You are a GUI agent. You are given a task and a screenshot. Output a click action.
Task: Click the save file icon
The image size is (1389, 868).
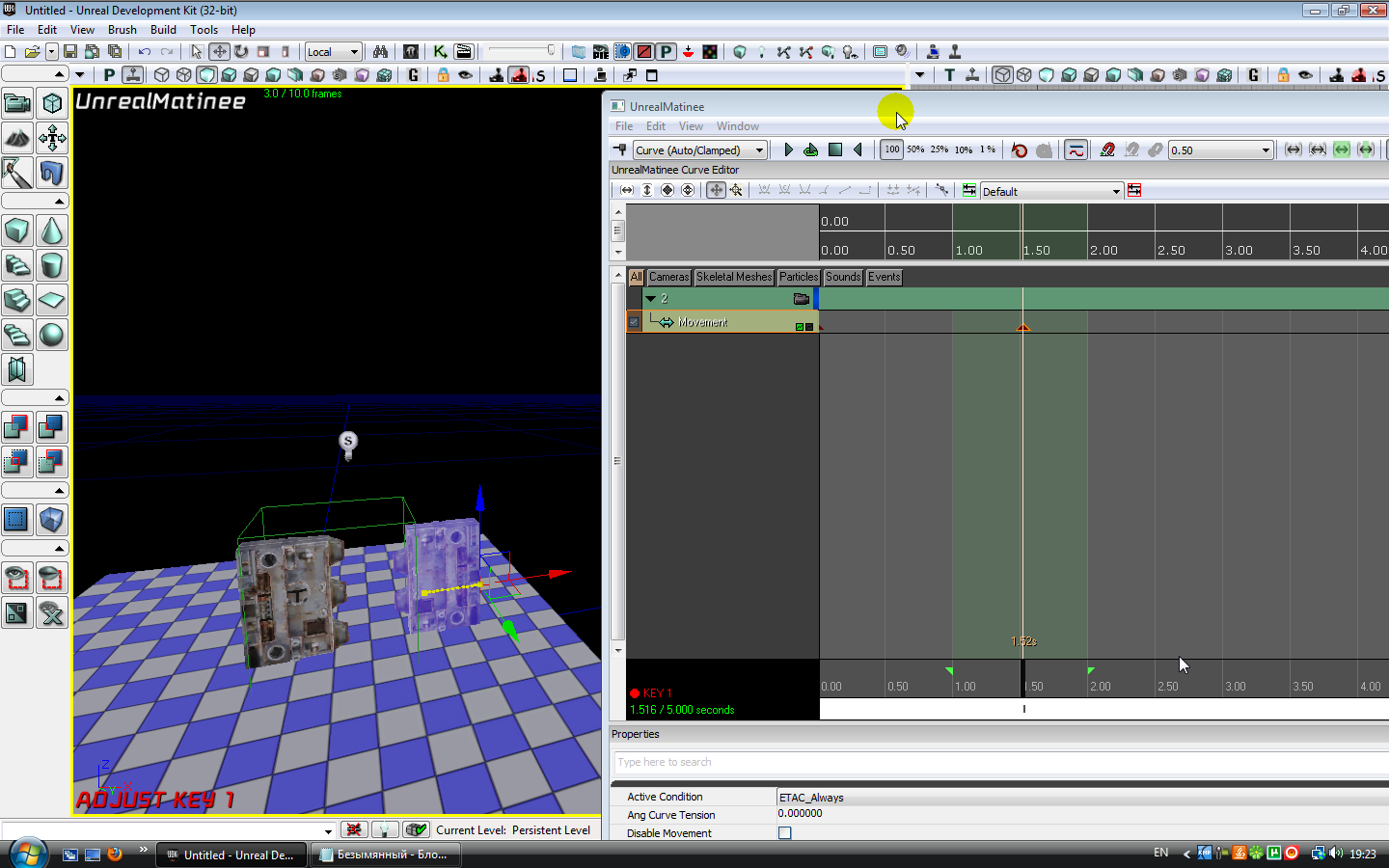(x=70, y=52)
